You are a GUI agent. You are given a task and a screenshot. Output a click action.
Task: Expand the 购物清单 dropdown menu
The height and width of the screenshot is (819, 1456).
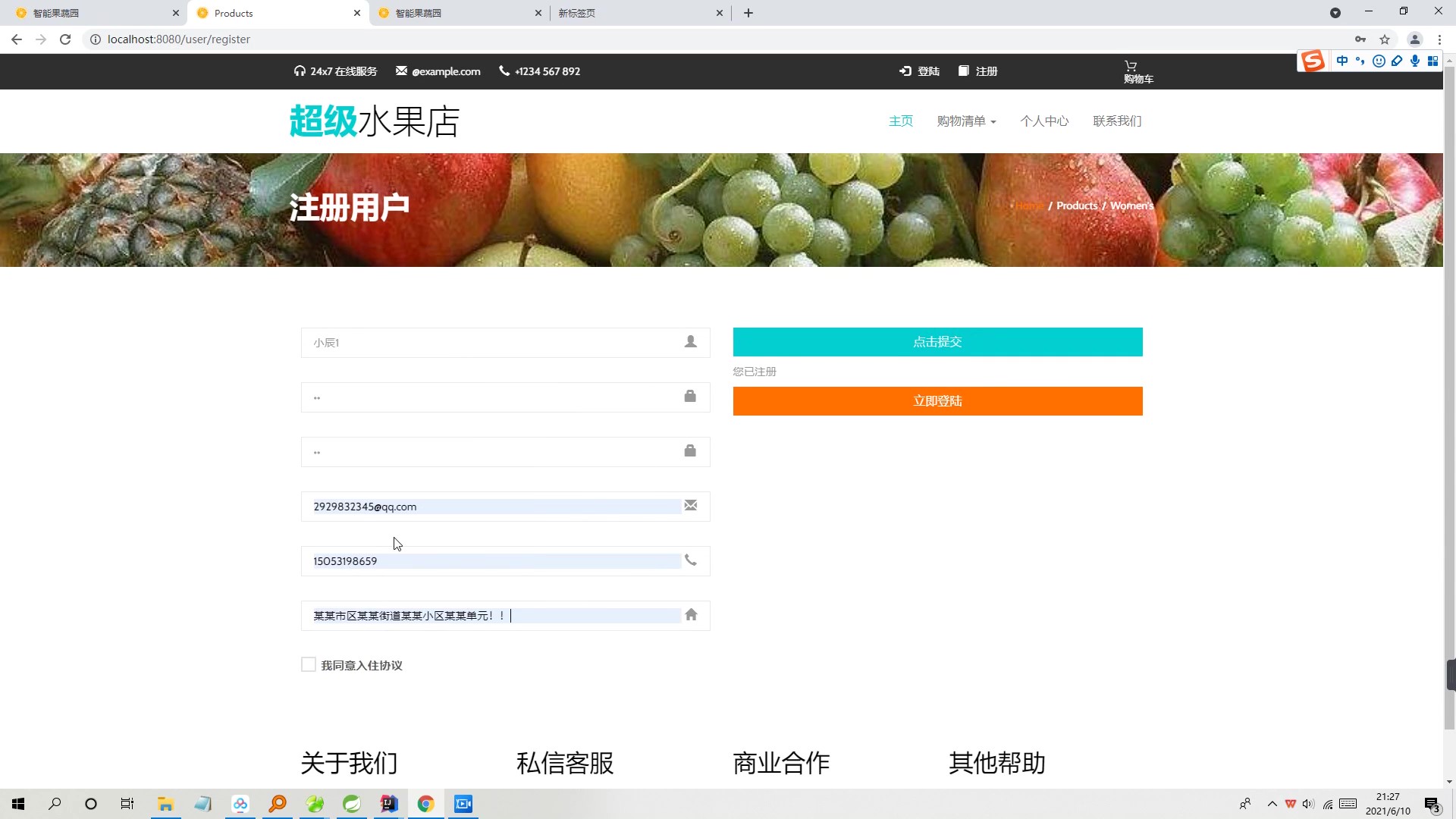tap(966, 121)
